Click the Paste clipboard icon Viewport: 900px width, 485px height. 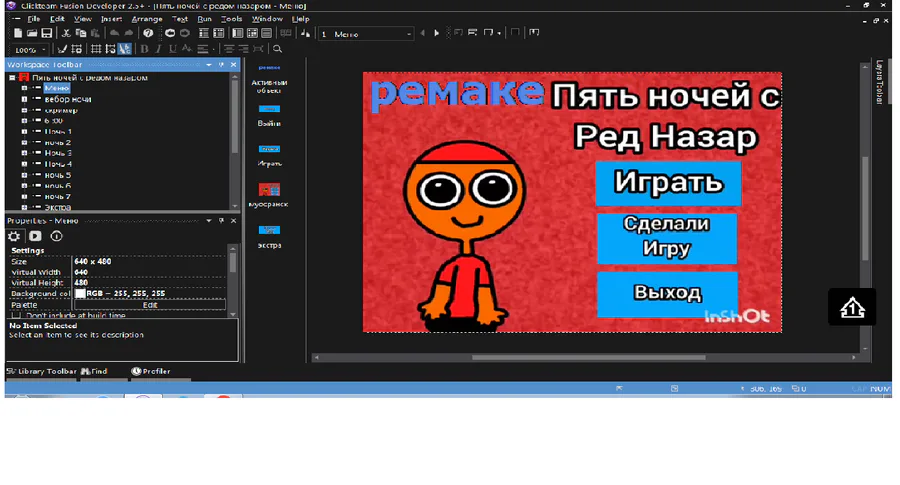pyautogui.click(x=95, y=33)
